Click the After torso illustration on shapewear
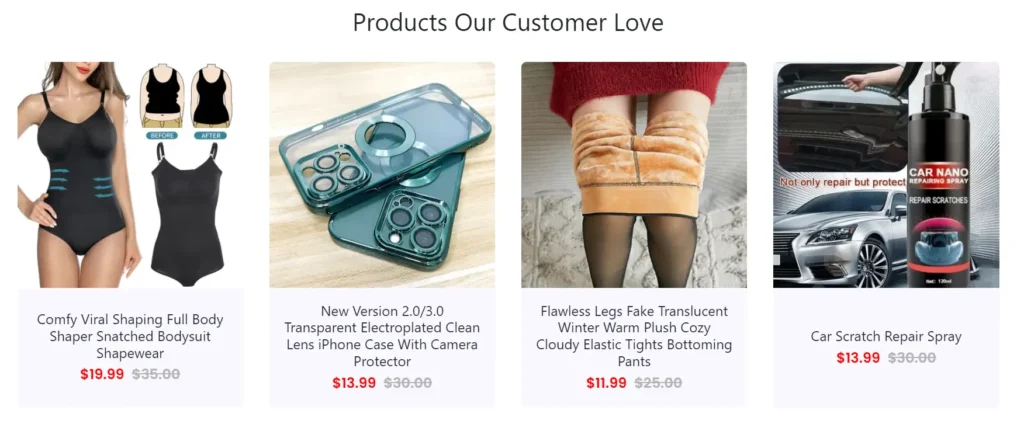Image resolution: width=1024 pixels, height=424 pixels. [212, 101]
